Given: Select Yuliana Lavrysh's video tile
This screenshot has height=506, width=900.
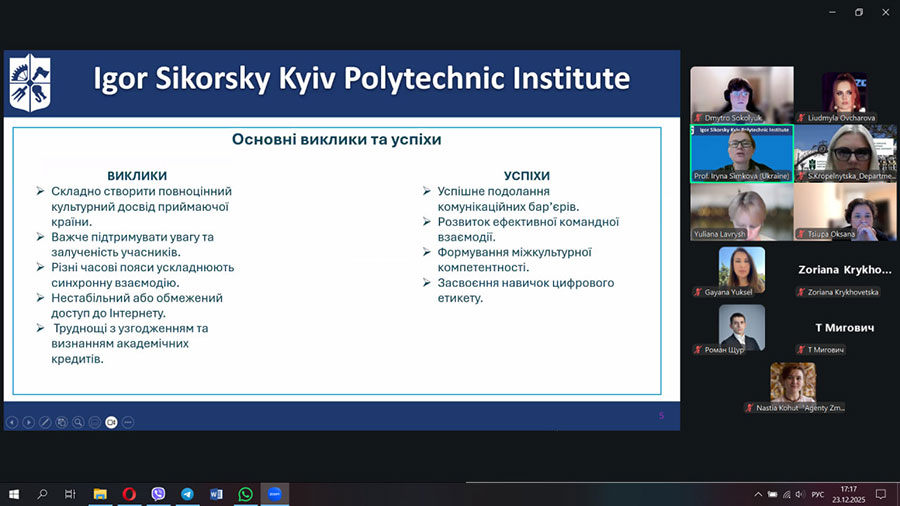Looking at the screenshot, I should 742,212.
